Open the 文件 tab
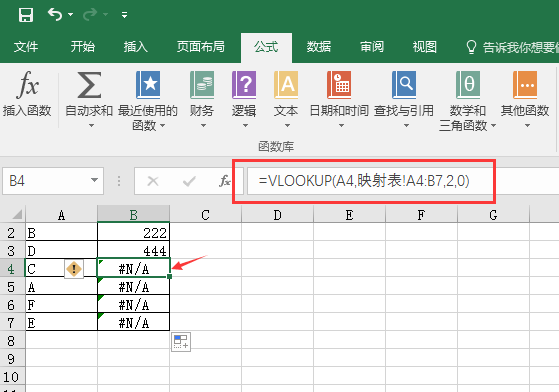Viewport: 559px width, 392px height. [26, 47]
